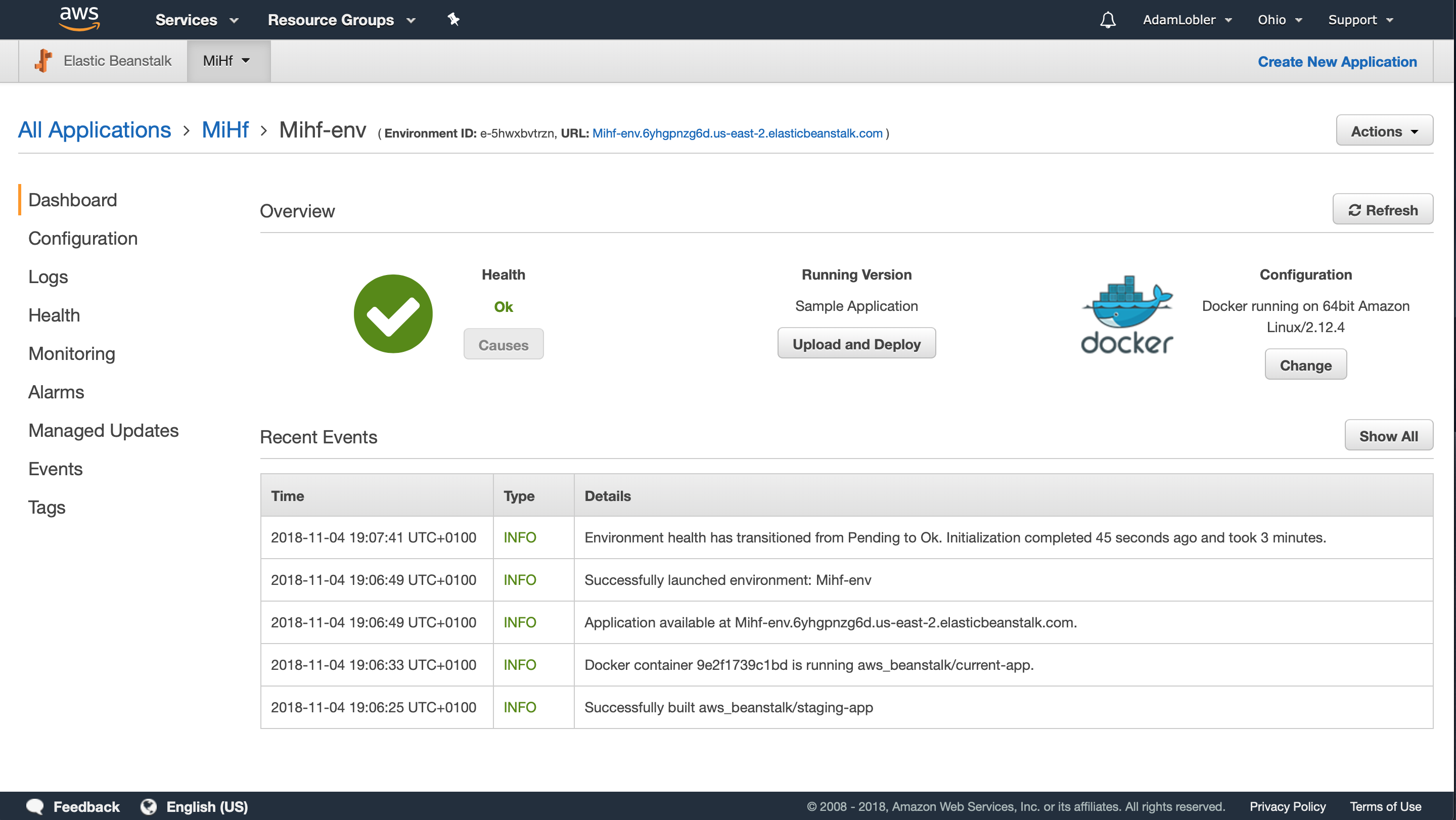Open the Ohio region selector
The image size is (1456, 820).
[1279, 20]
